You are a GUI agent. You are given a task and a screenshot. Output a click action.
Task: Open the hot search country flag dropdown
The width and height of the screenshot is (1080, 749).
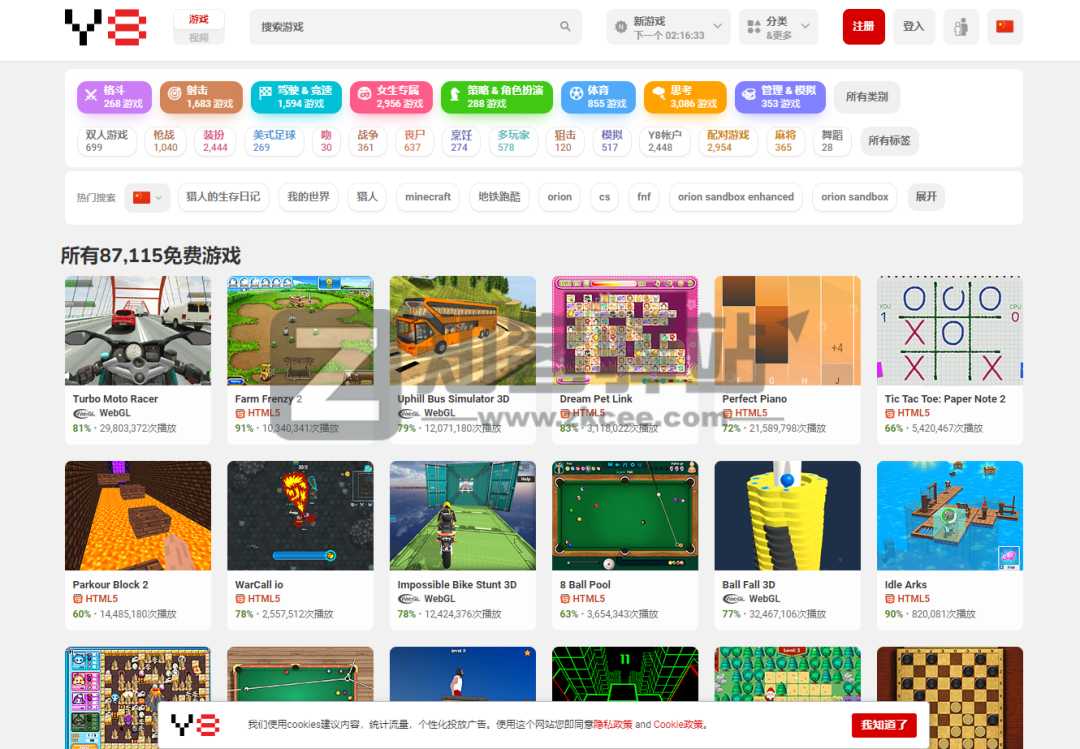pos(147,197)
